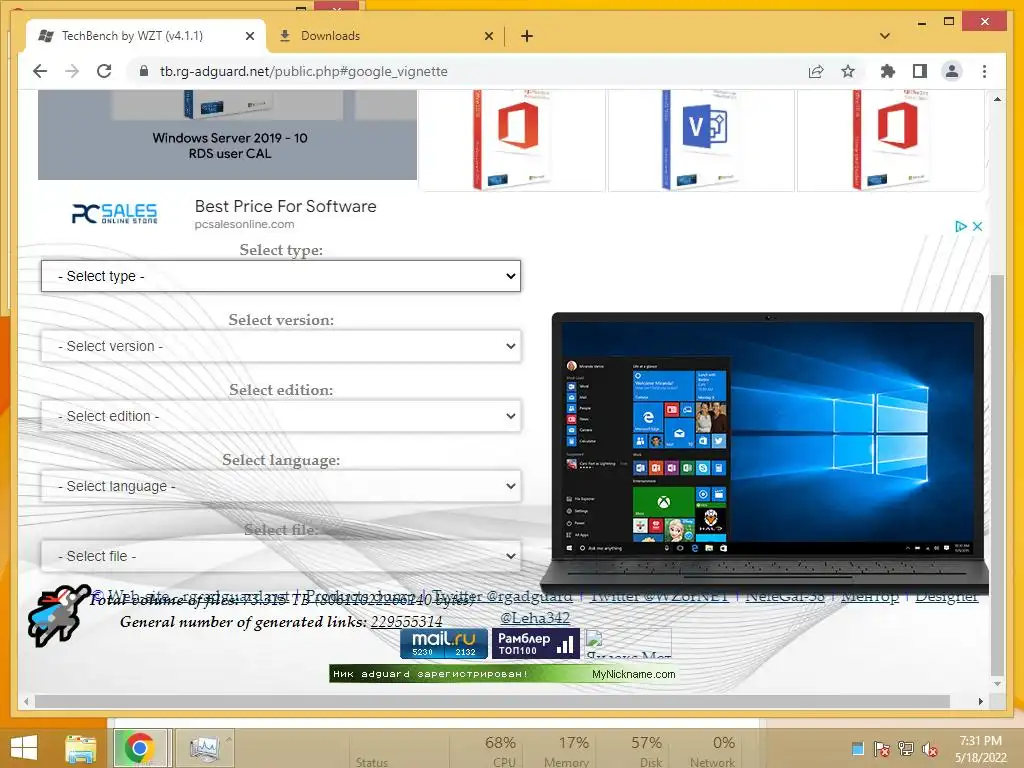Click the Рамблер ТОП100 badge

pos(536,643)
